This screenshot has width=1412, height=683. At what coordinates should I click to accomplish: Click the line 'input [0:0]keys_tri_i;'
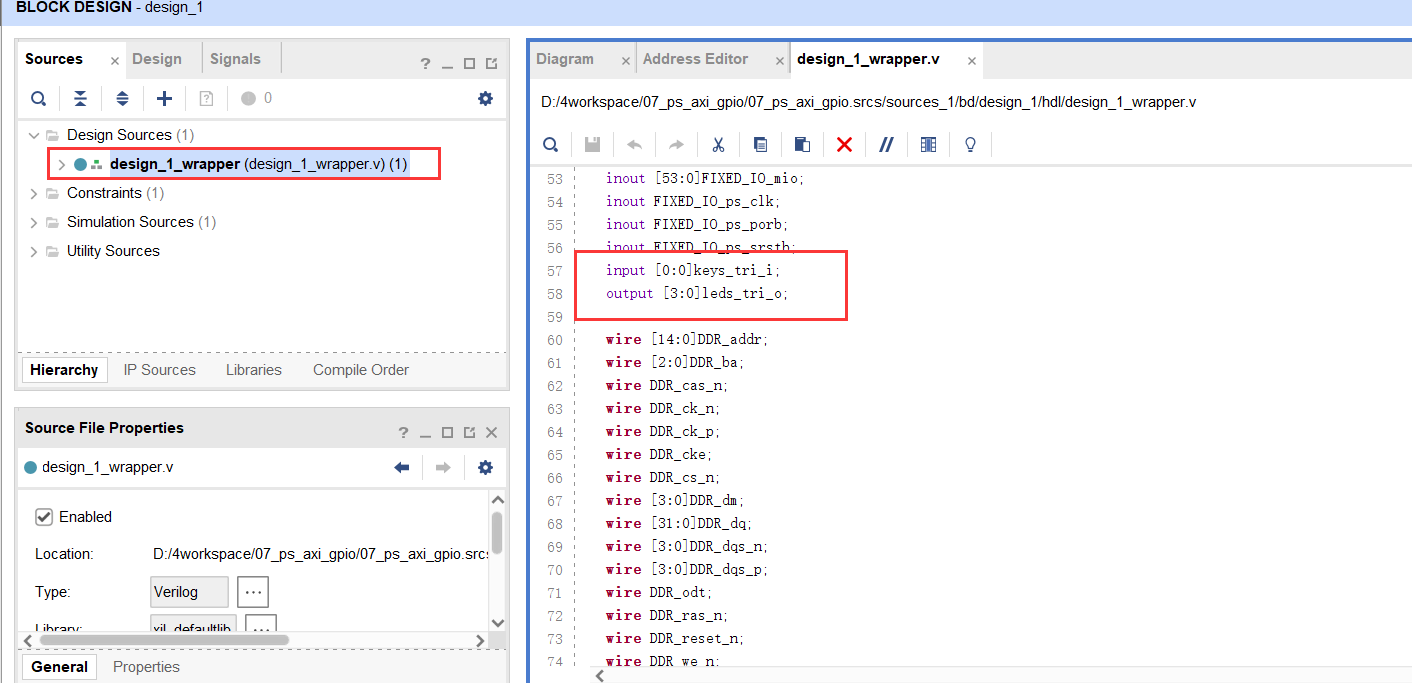tap(692, 271)
